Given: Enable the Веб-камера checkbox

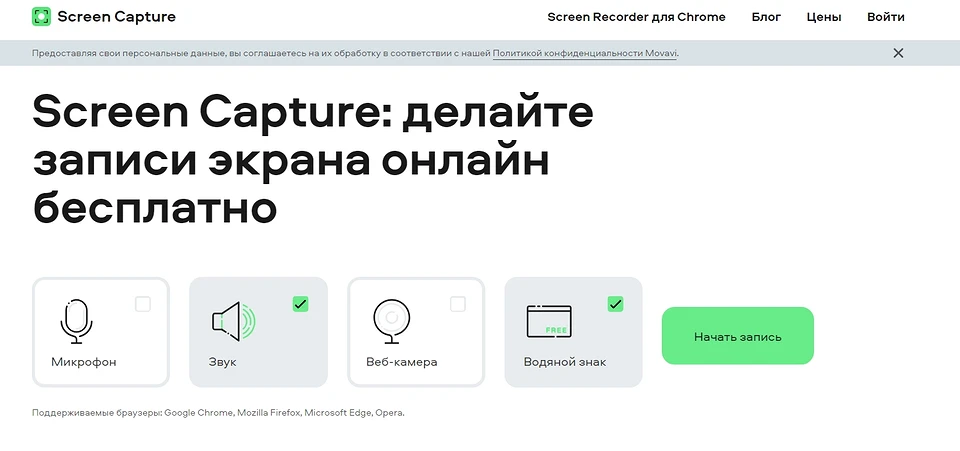Looking at the screenshot, I should [457, 304].
